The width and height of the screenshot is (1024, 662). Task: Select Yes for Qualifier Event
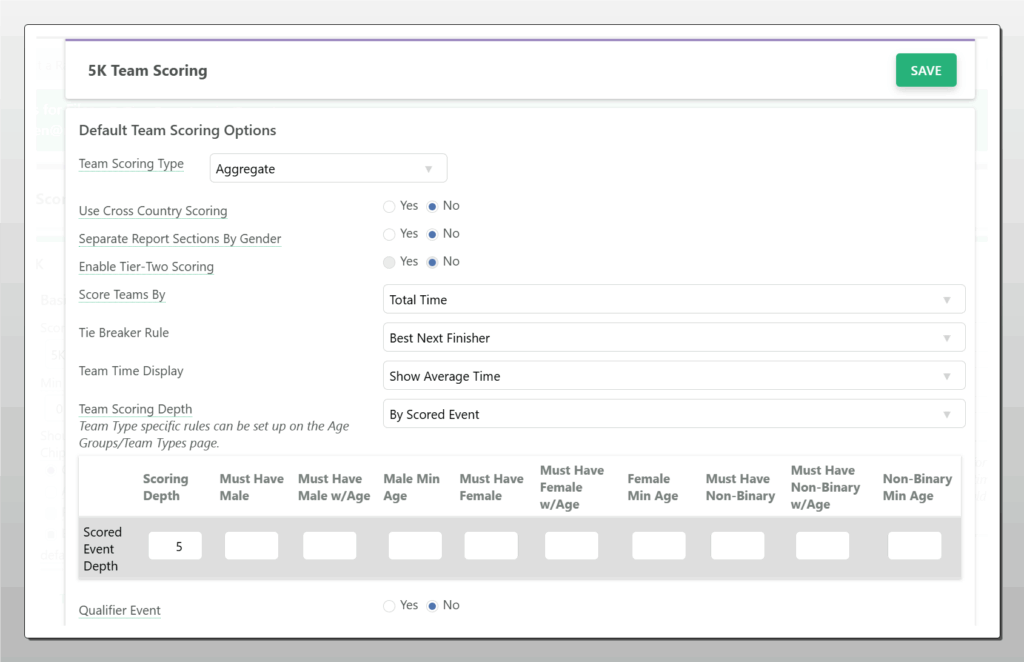click(389, 606)
